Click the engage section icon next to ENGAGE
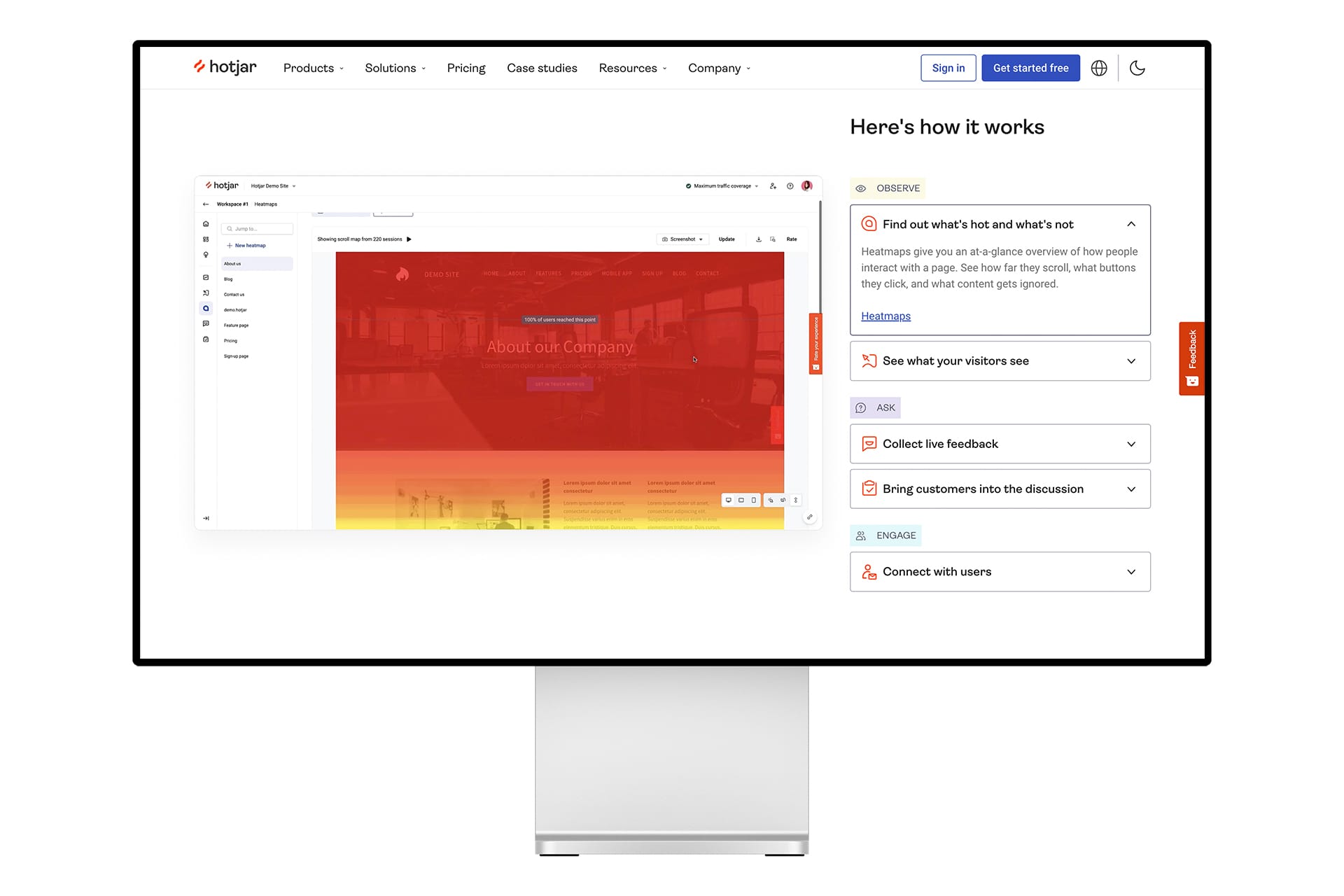Viewport: 1344px width, 896px height. (x=861, y=535)
